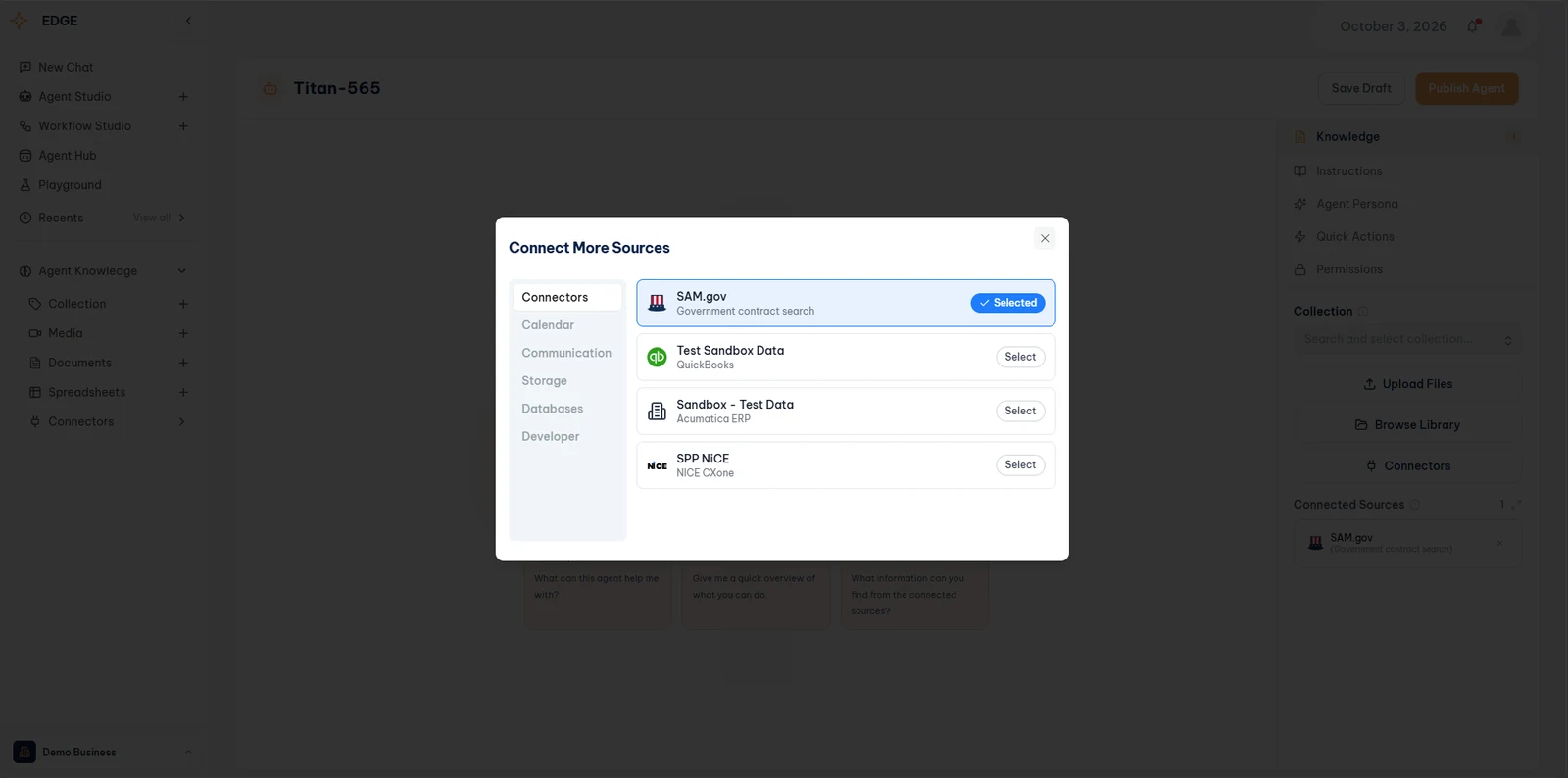Open the Agent Persona section
This screenshot has height=778, width=1568.
tap(1356, 204)
